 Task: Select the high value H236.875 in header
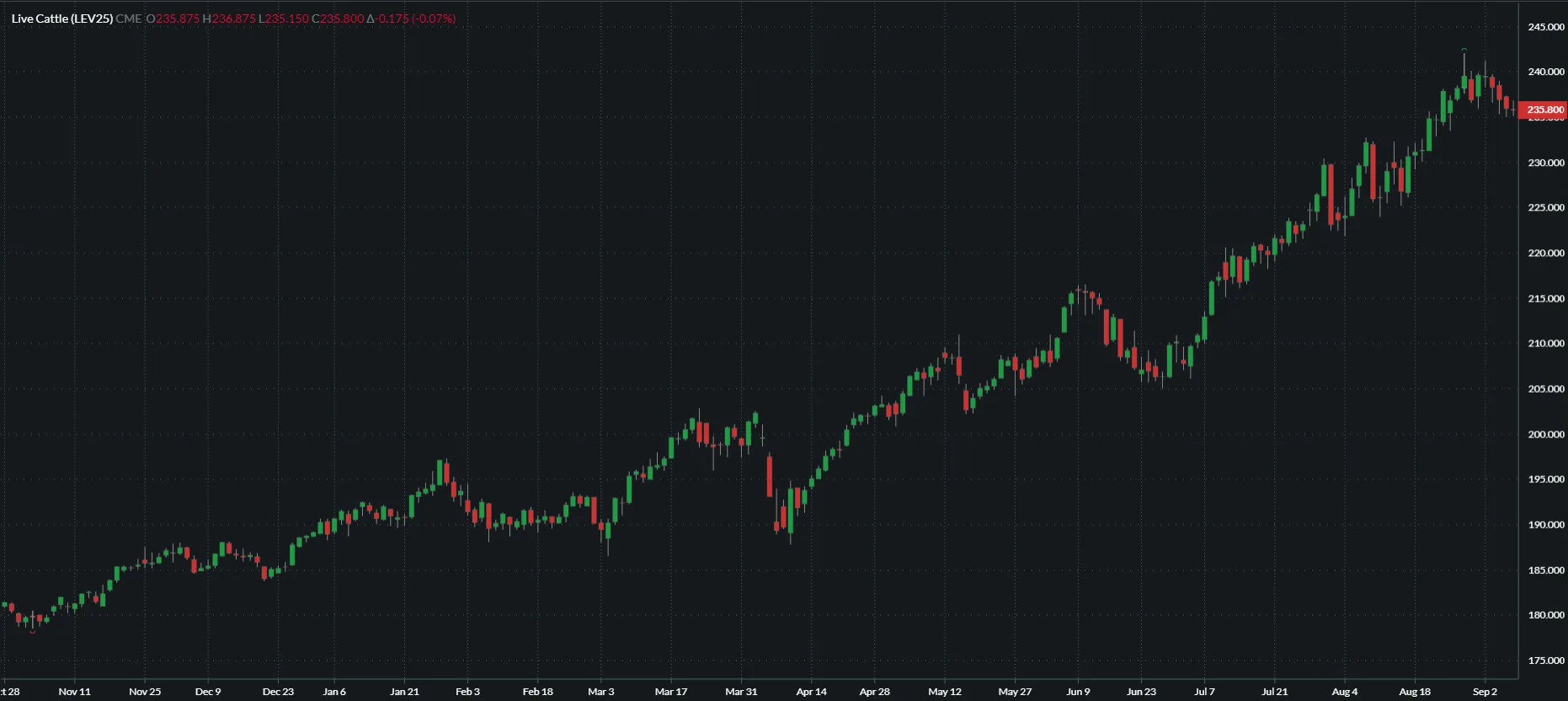tap(229, 19)
